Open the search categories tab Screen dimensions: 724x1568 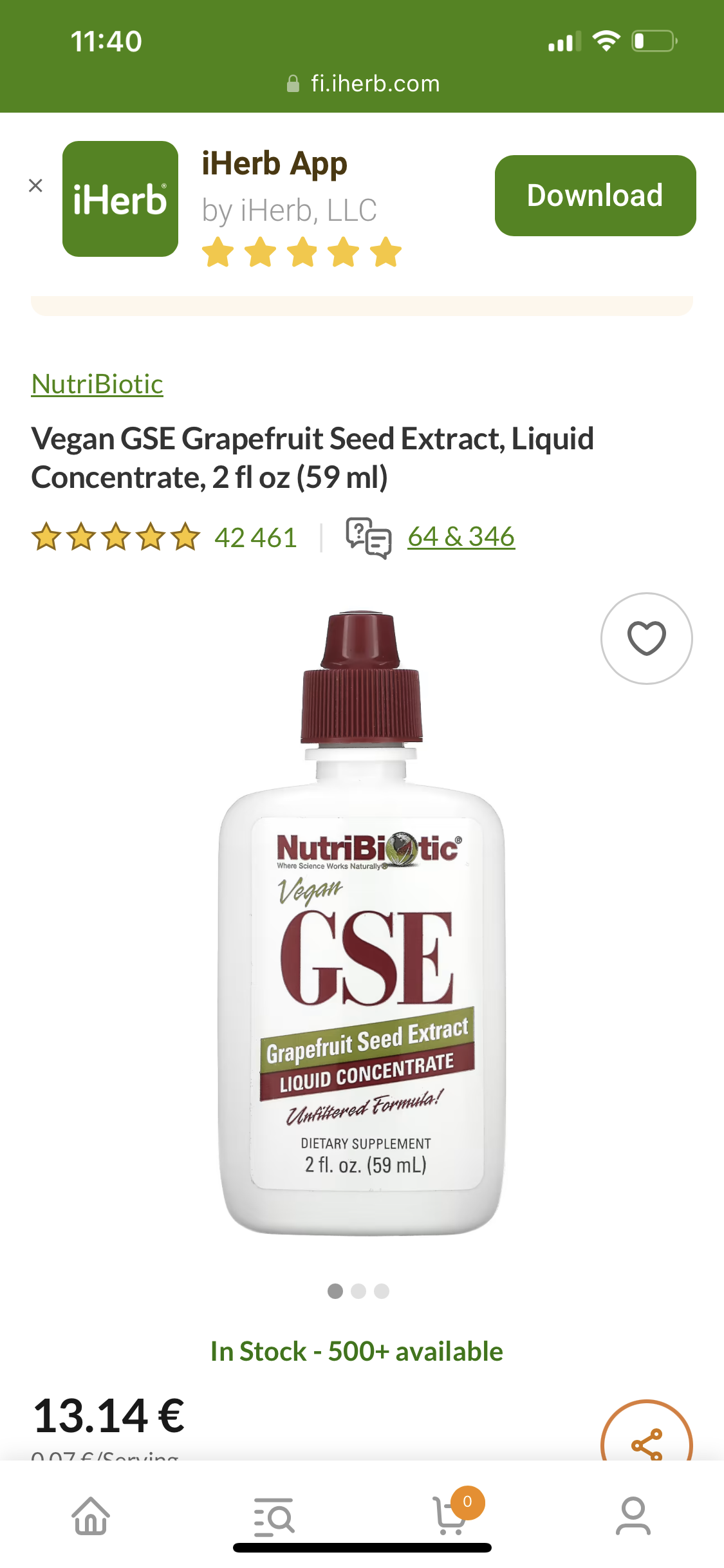click(x=274, y=1517)
